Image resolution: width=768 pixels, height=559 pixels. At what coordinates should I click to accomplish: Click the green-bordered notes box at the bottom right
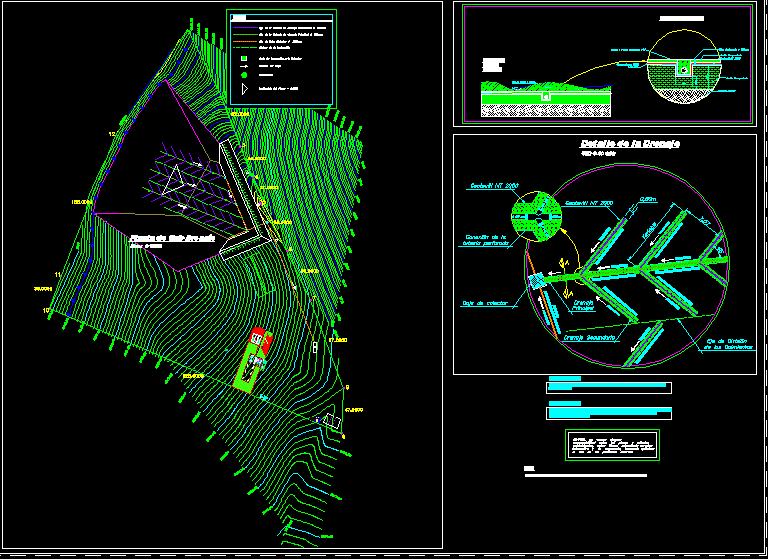tap(612, 445)
